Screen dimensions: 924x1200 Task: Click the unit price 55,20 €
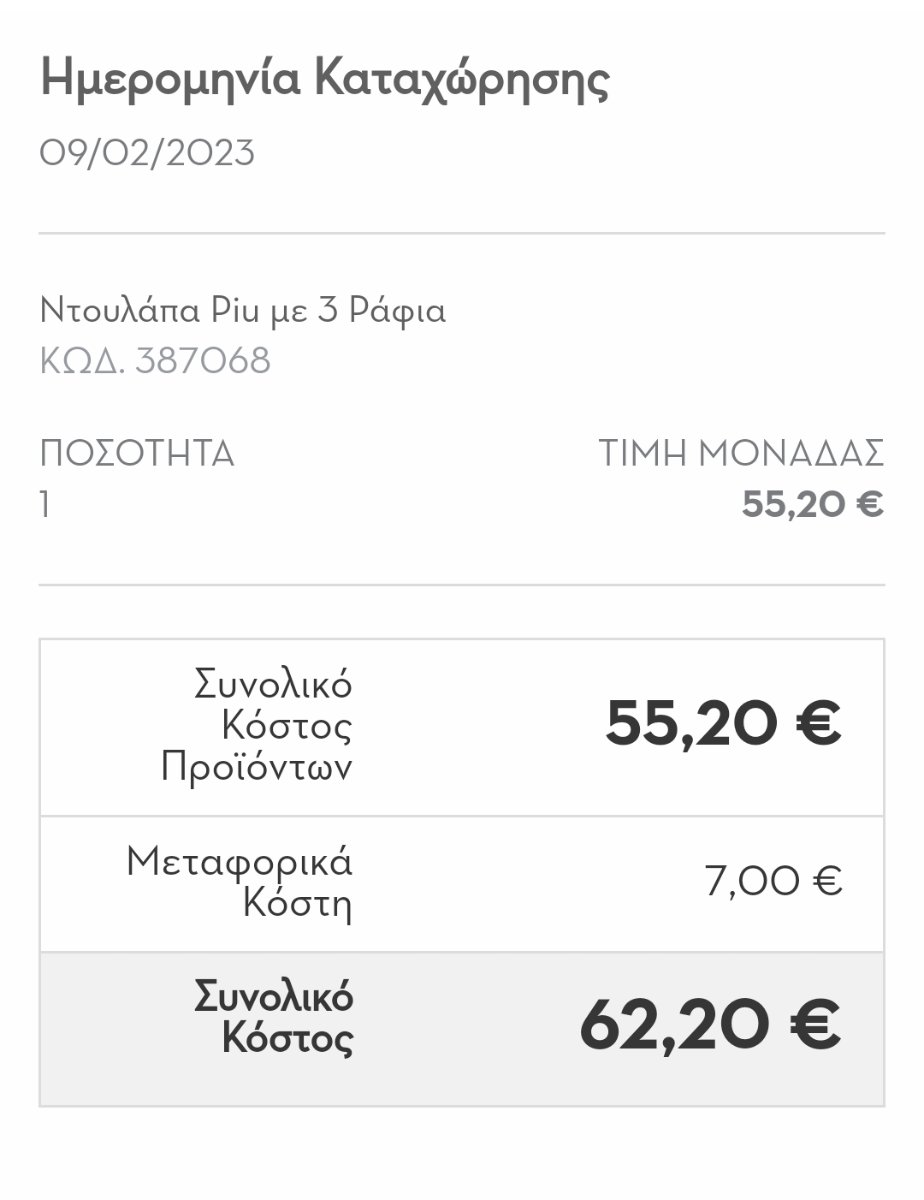[x=813, y=505]
